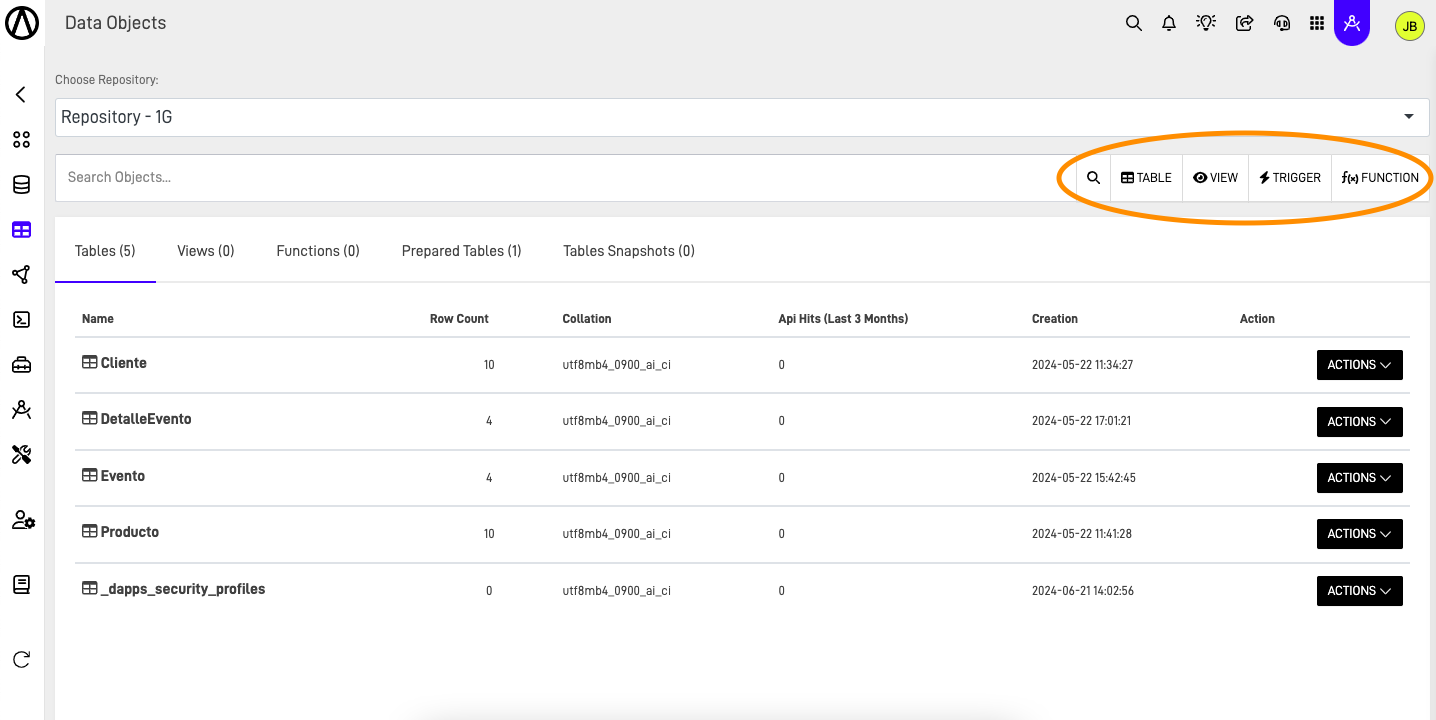Screen dimensions: 1436x720
Task: Click the lightbulb tips icon
Action: (1206, 23)
